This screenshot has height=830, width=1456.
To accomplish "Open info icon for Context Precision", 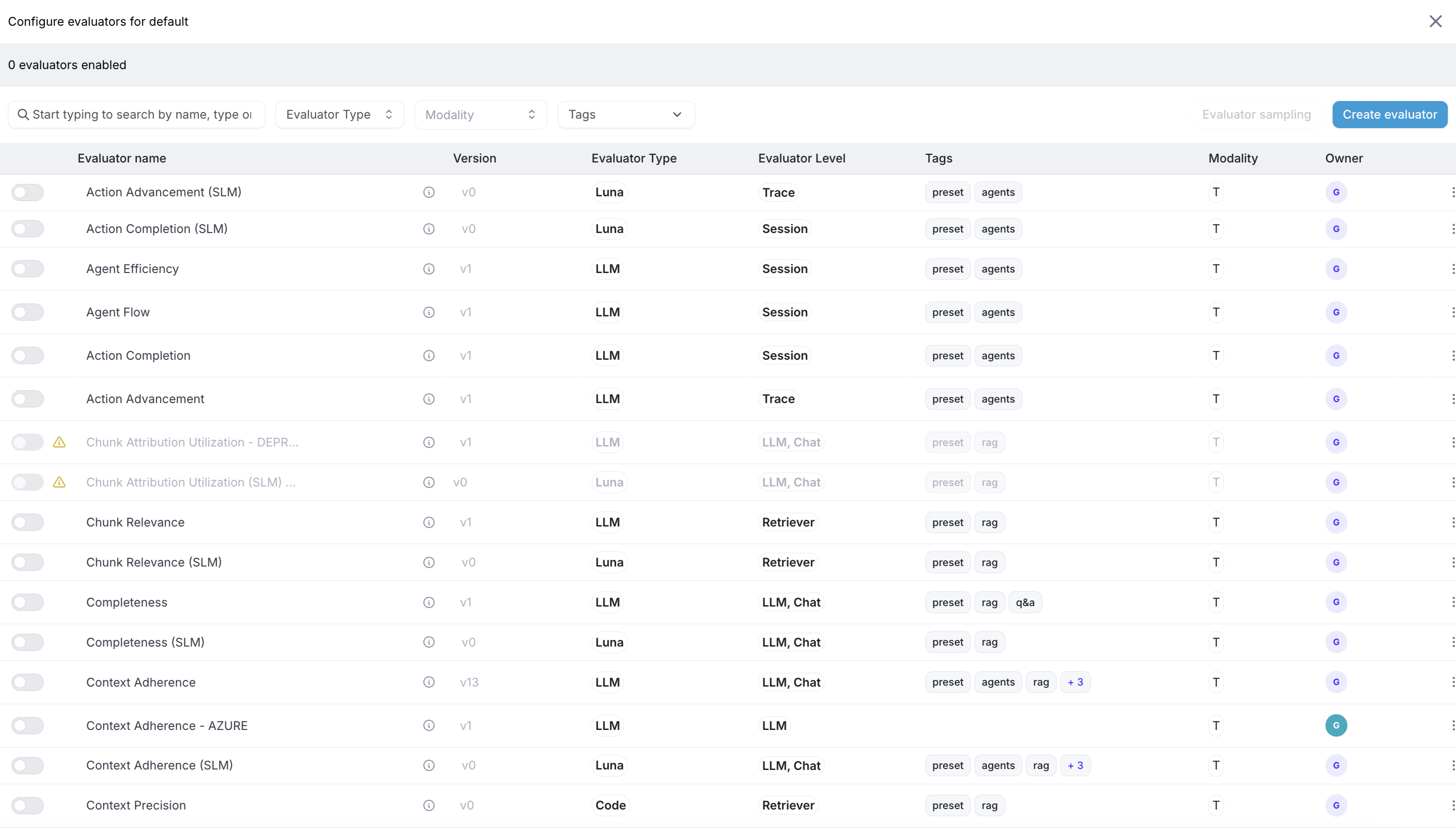I will click(428, 805).
